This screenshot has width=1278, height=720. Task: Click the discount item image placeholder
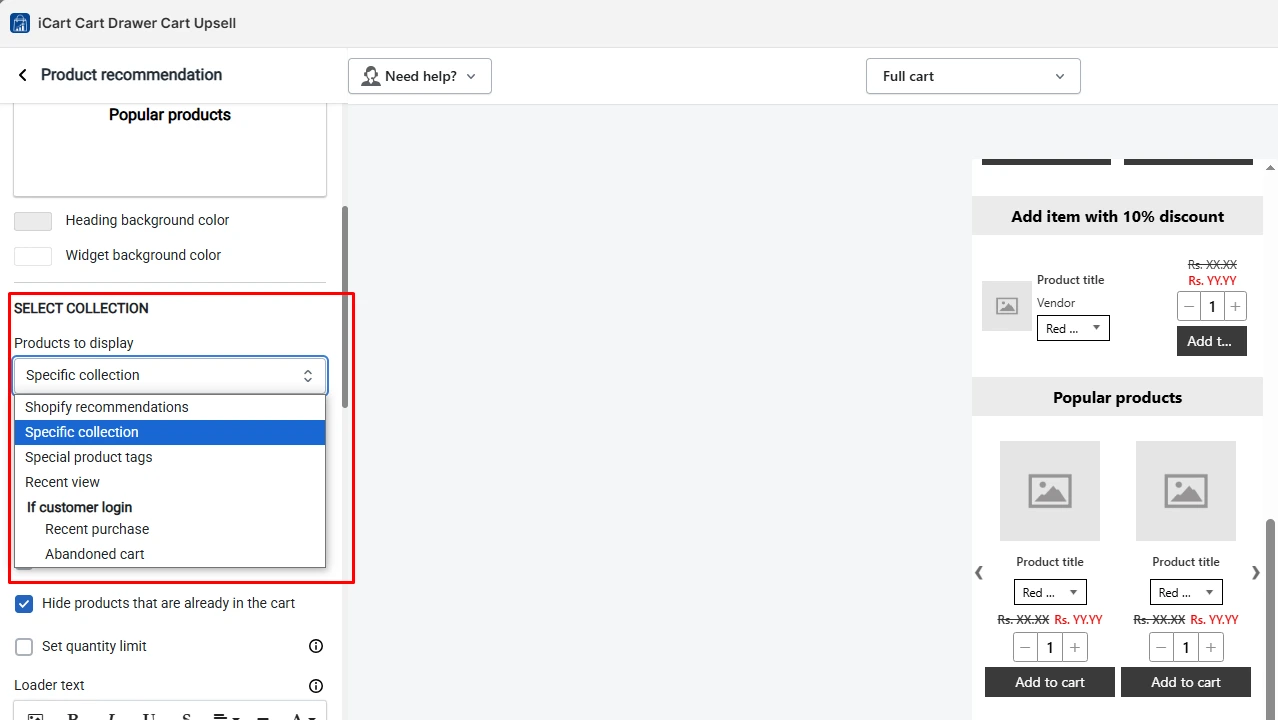pos(1007,306)
